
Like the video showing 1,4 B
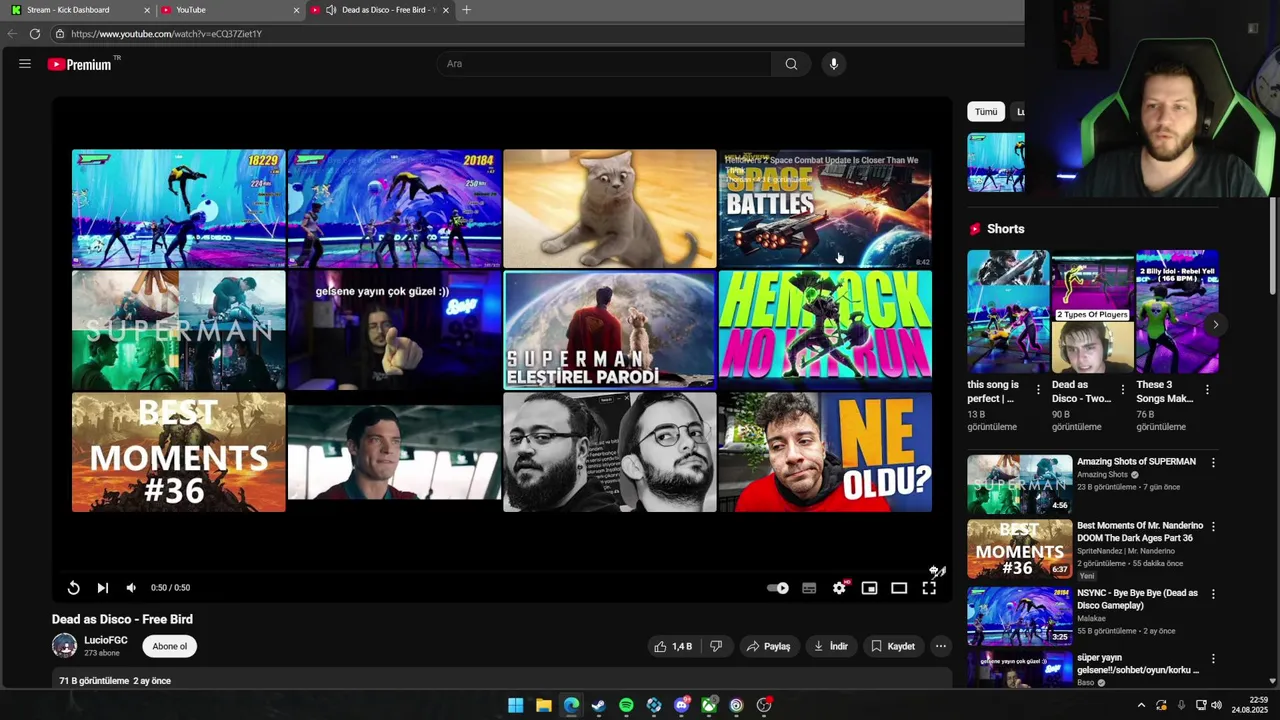click(x=673, y=646)
